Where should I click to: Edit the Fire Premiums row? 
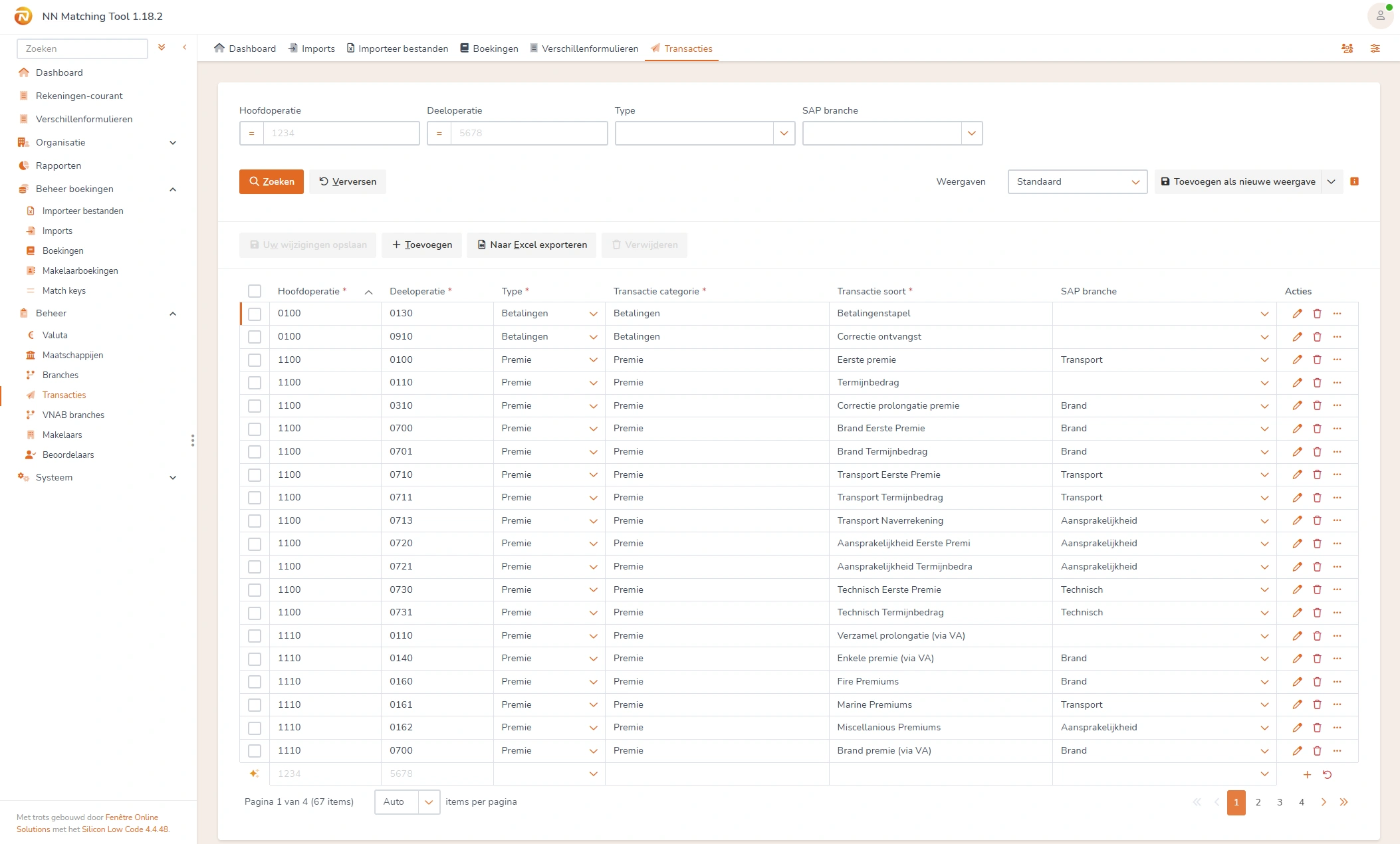point(1297,682)
